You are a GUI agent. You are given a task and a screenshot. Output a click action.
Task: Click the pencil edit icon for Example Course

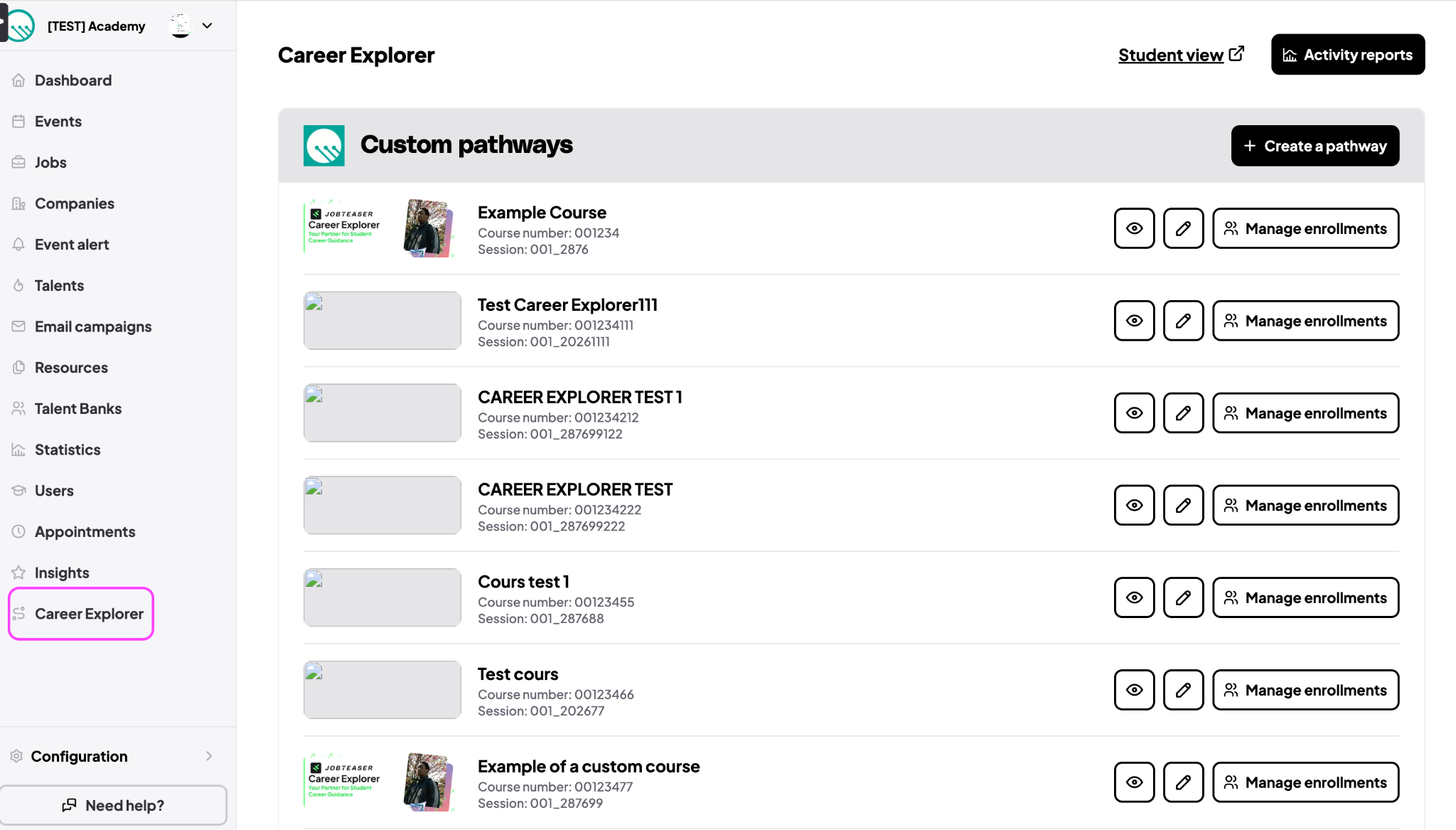[x=1183, y=228]
